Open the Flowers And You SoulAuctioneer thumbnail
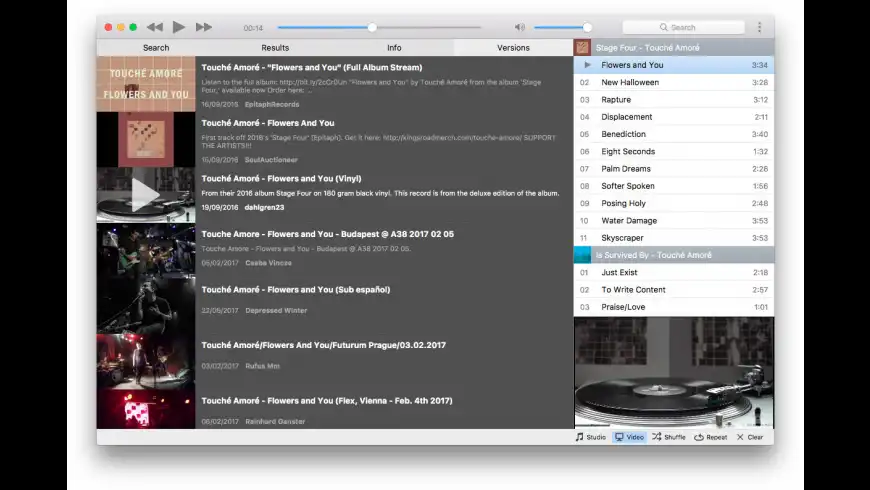870x490 pixels. coord(146,139)
